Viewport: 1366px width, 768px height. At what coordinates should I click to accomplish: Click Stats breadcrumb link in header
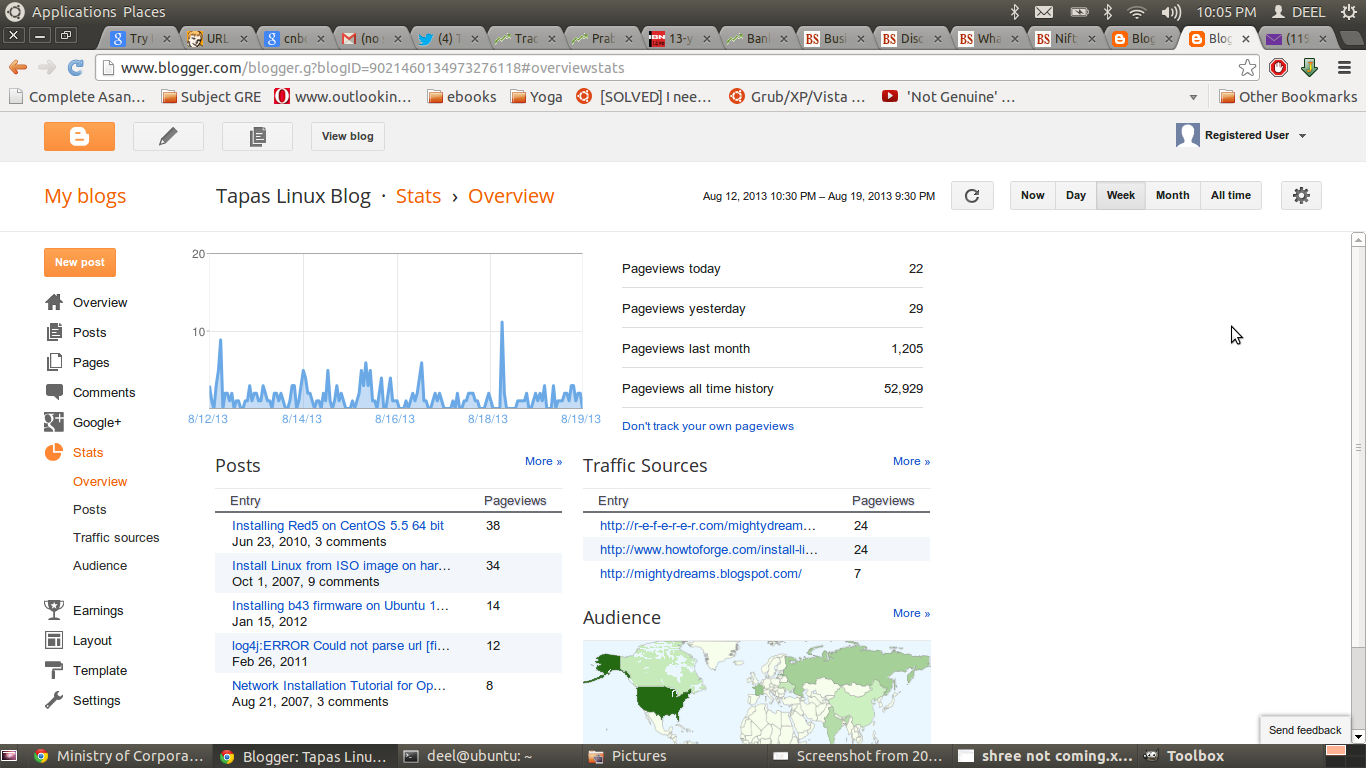click(x=418, y=196)
